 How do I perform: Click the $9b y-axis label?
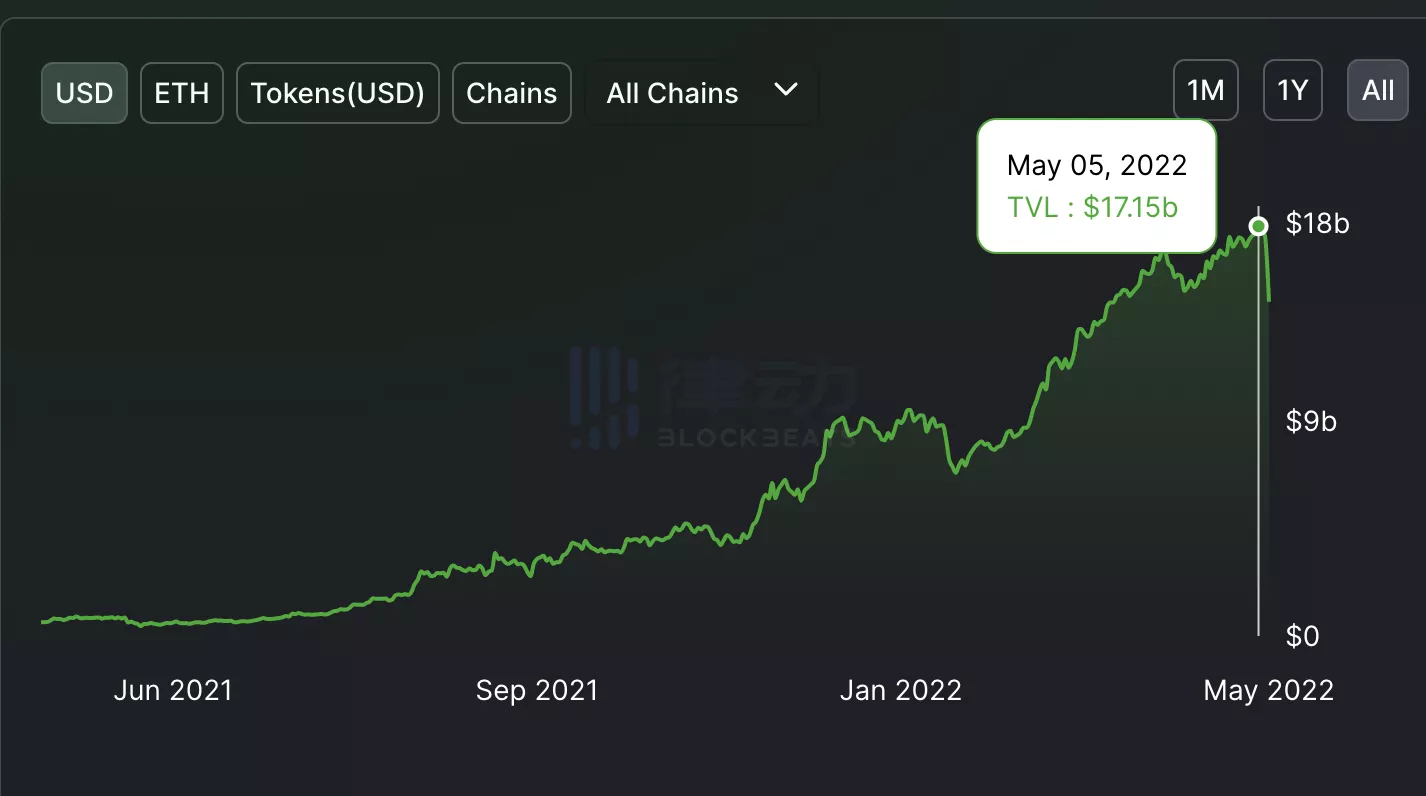[1310, 421]
